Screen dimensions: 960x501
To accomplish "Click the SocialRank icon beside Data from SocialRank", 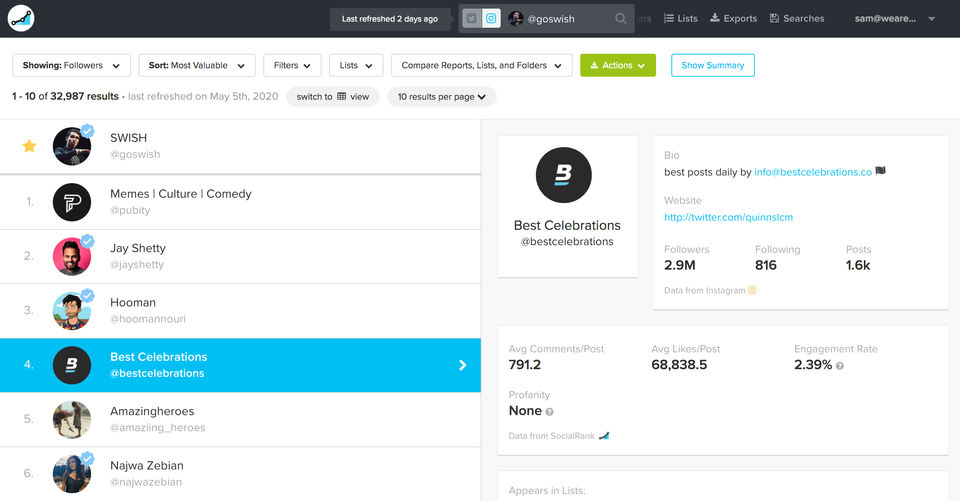I will coord(604,435).
